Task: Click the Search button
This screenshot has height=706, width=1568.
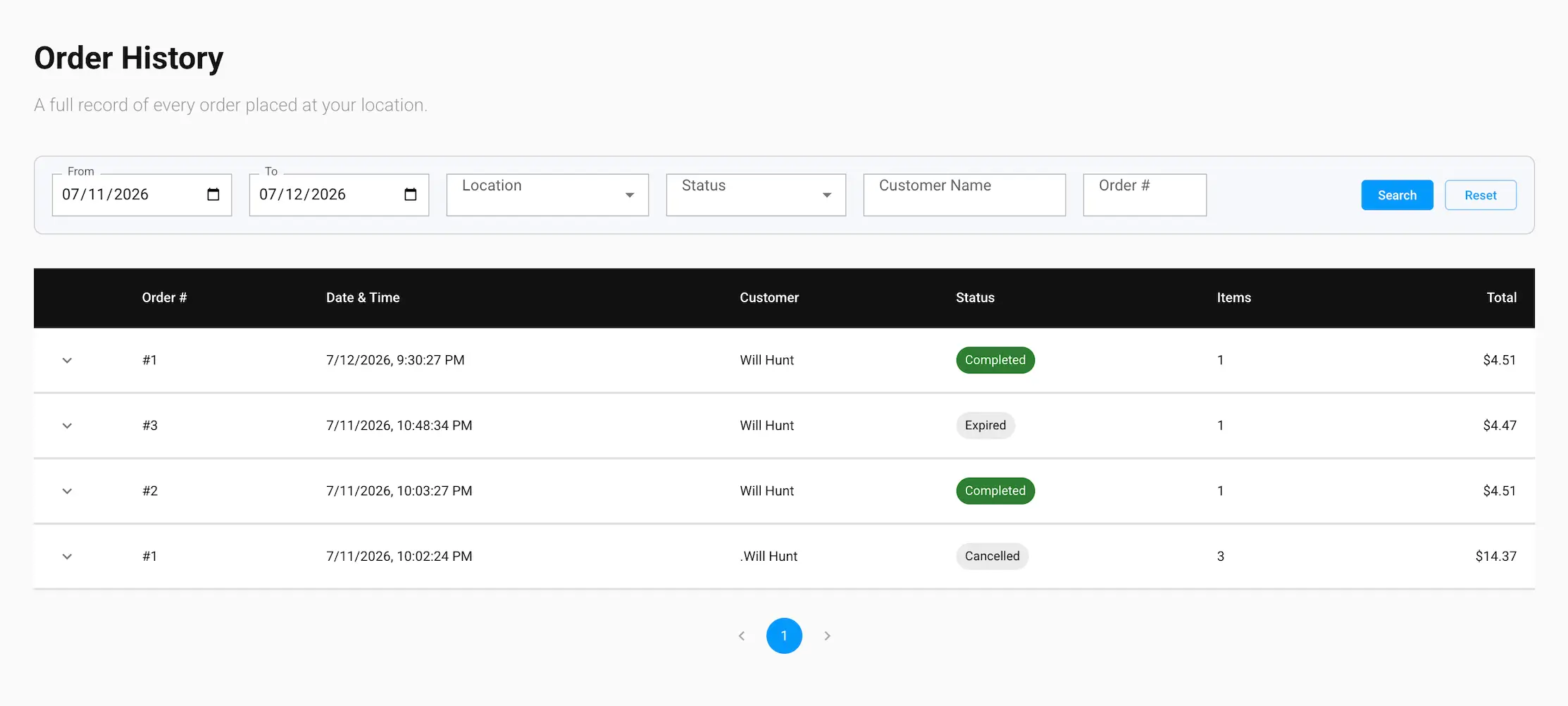Action: (1397, 195)
